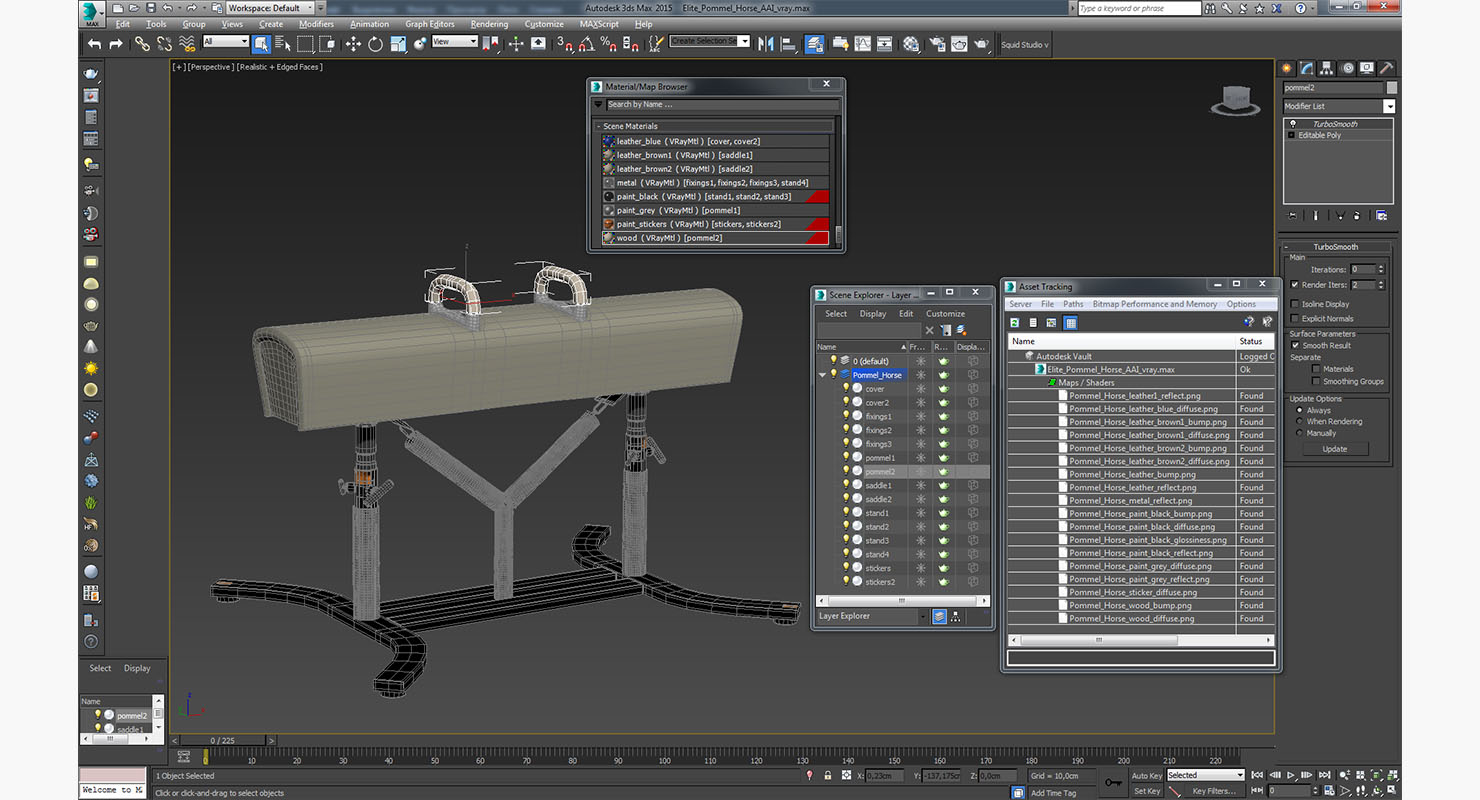The image size is (1480, 800).
Task: Click the Update button in TurboSmooth
Action: [x=1335, y=449]
